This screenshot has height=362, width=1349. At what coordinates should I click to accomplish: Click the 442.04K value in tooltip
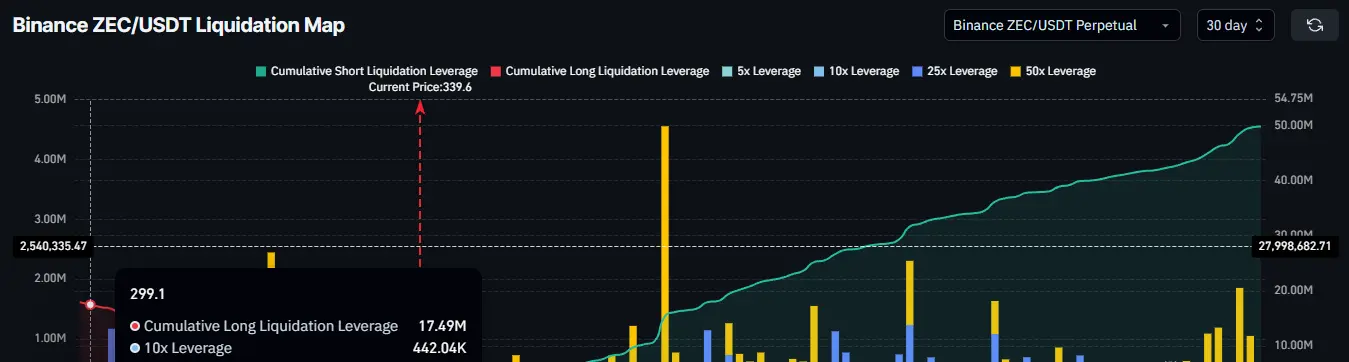[439, 348]
